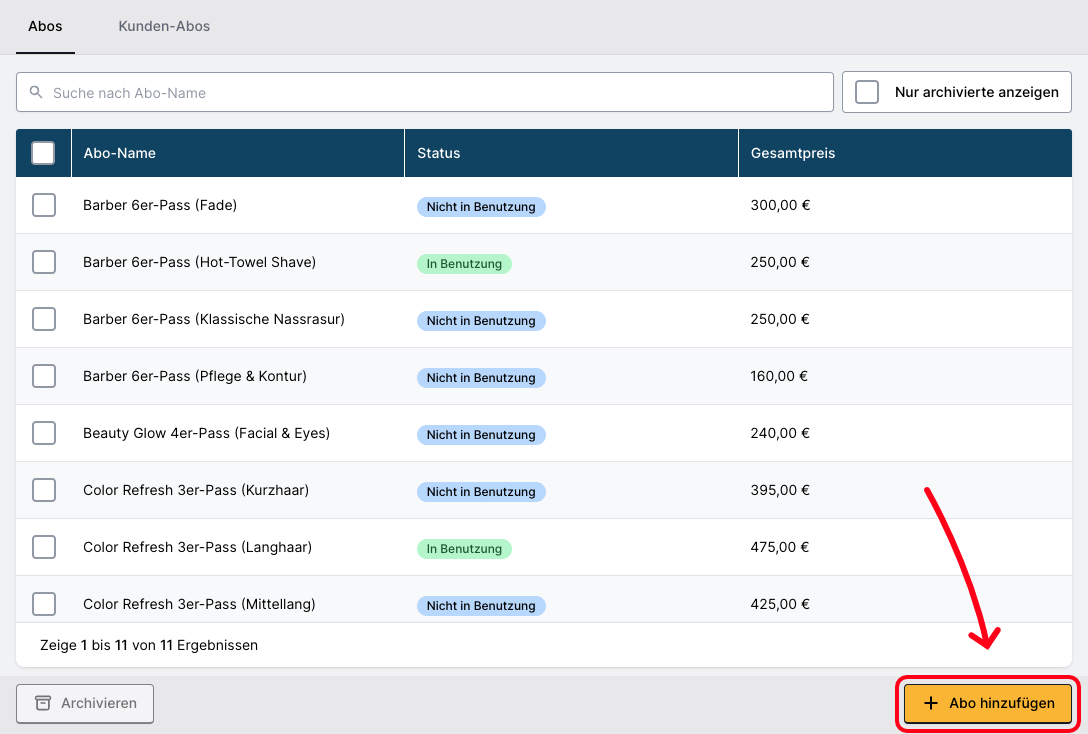Check Color Refresh 3er-Pass (Langhaar) row
The image size is (1088, 734).
(x=44, y=547)
